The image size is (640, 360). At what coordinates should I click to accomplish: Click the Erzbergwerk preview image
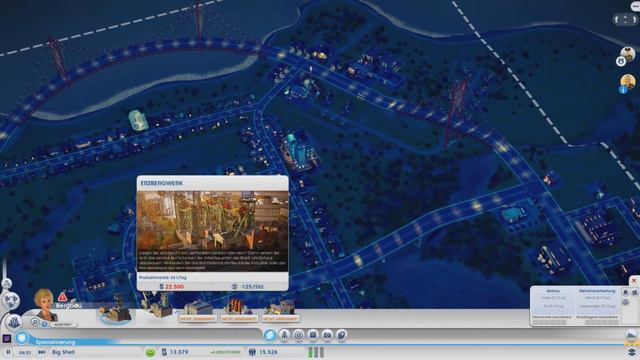point(212,231)
